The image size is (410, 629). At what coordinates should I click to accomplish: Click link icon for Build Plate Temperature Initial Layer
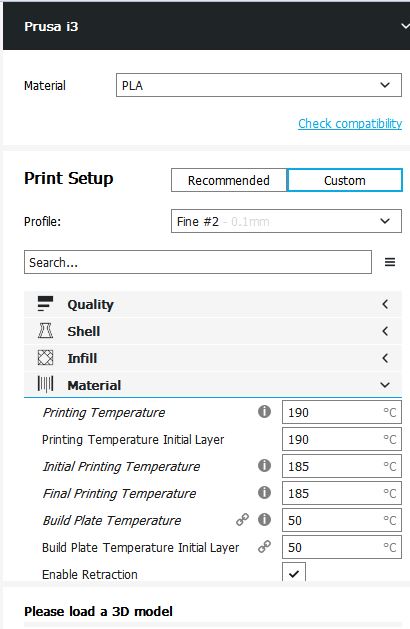(x=264, y=546)
